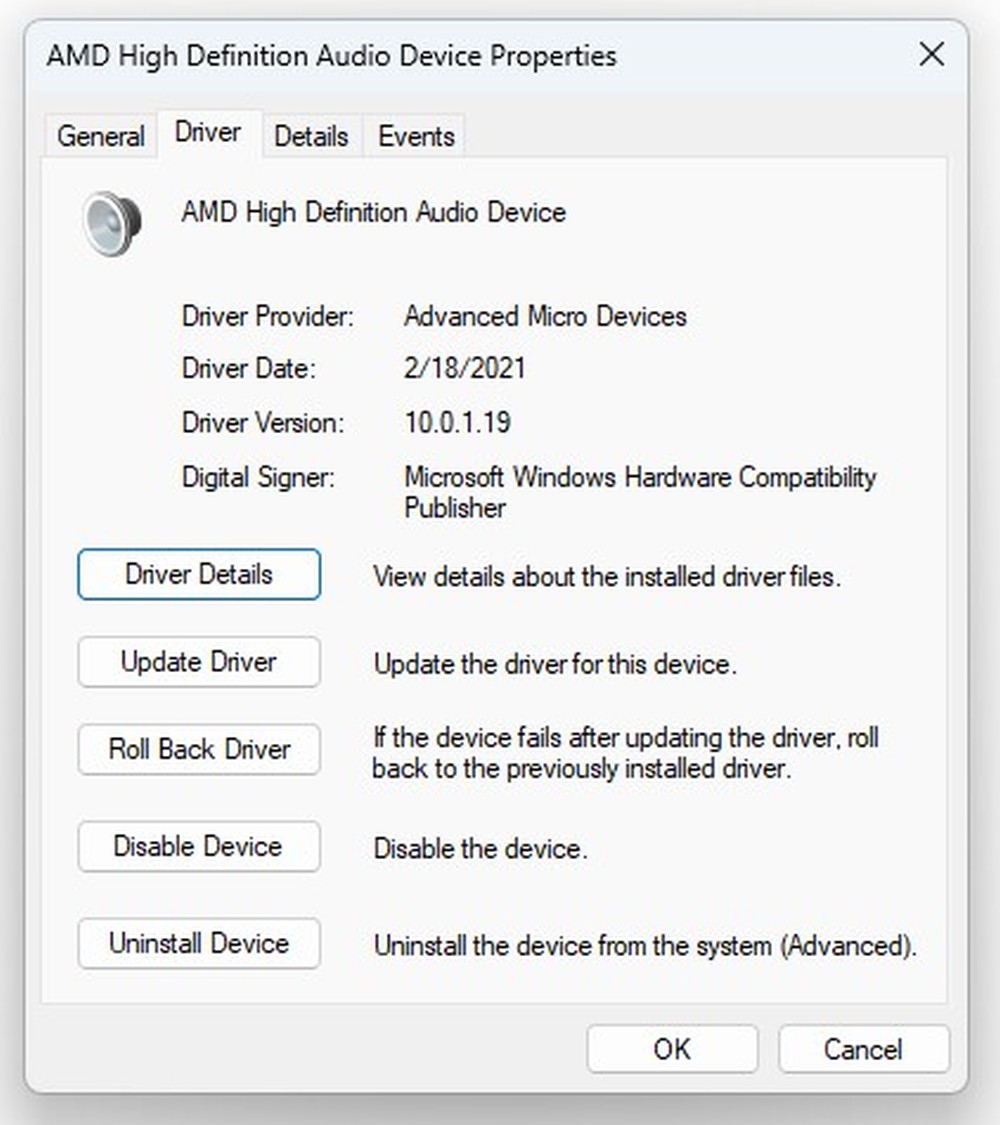Screen dimensions: 1000x1125
Task: Click the driver version 10.0.1.19
Action: tap(458, 422)
